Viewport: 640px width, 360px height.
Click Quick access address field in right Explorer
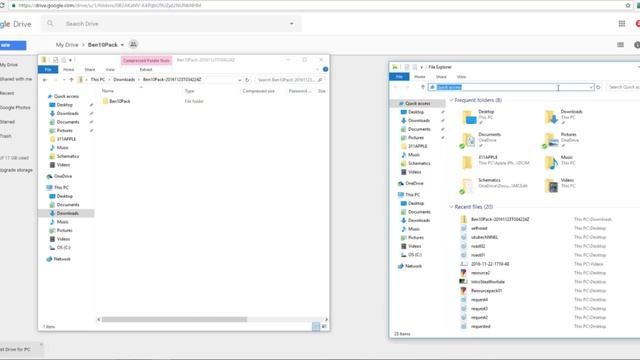pos(510,87)
